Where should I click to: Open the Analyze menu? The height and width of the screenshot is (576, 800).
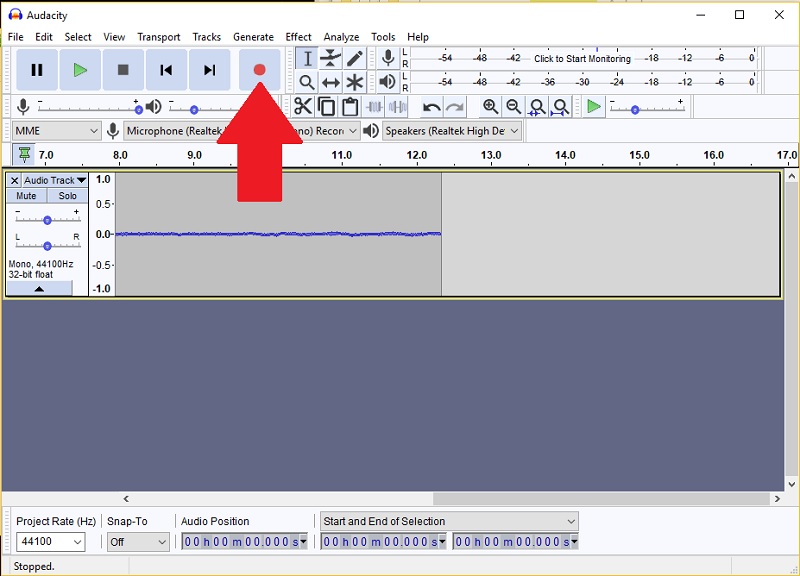(x=341, y=37)
